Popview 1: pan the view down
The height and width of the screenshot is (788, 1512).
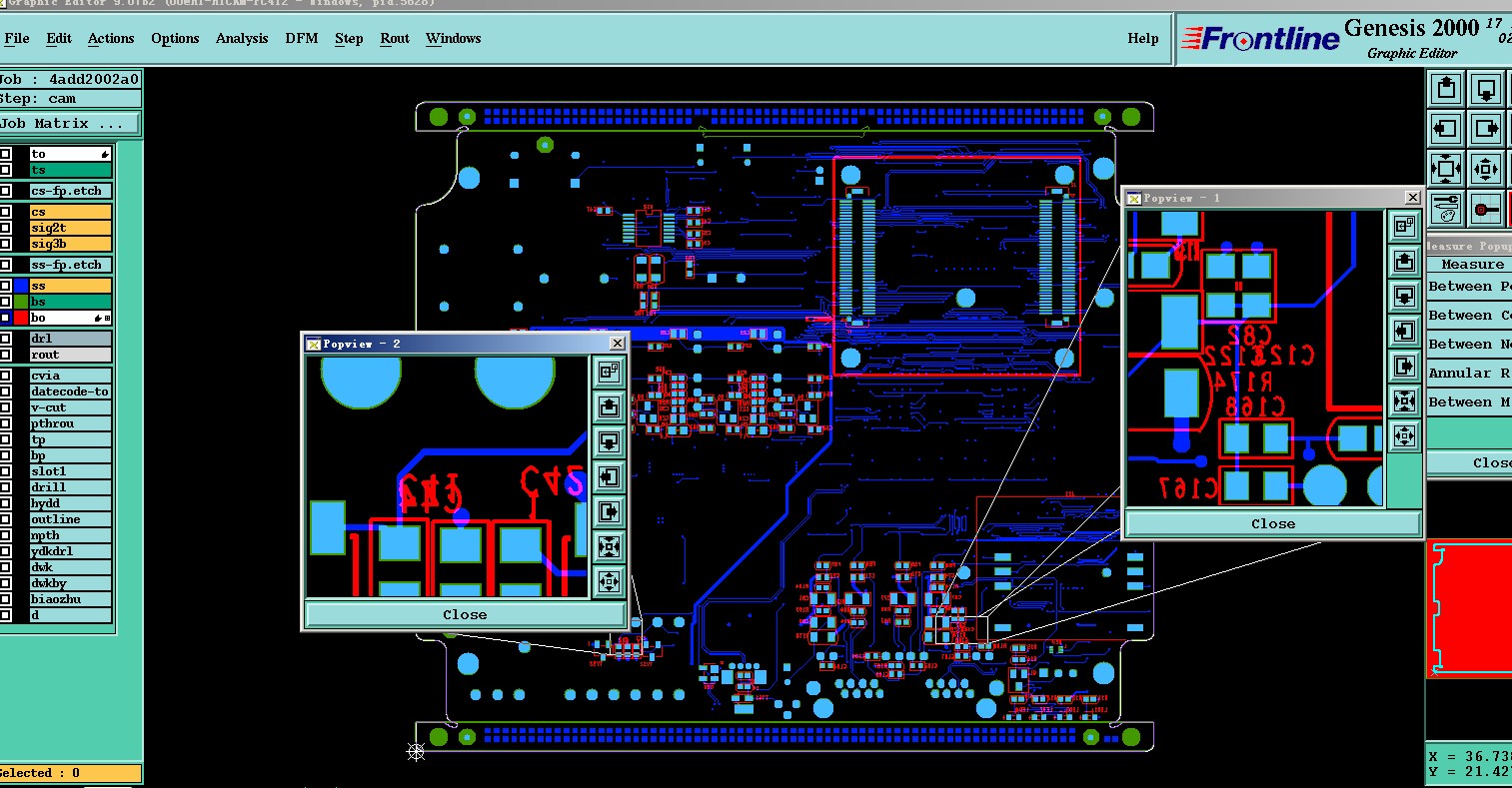(x=1404, y=297)
